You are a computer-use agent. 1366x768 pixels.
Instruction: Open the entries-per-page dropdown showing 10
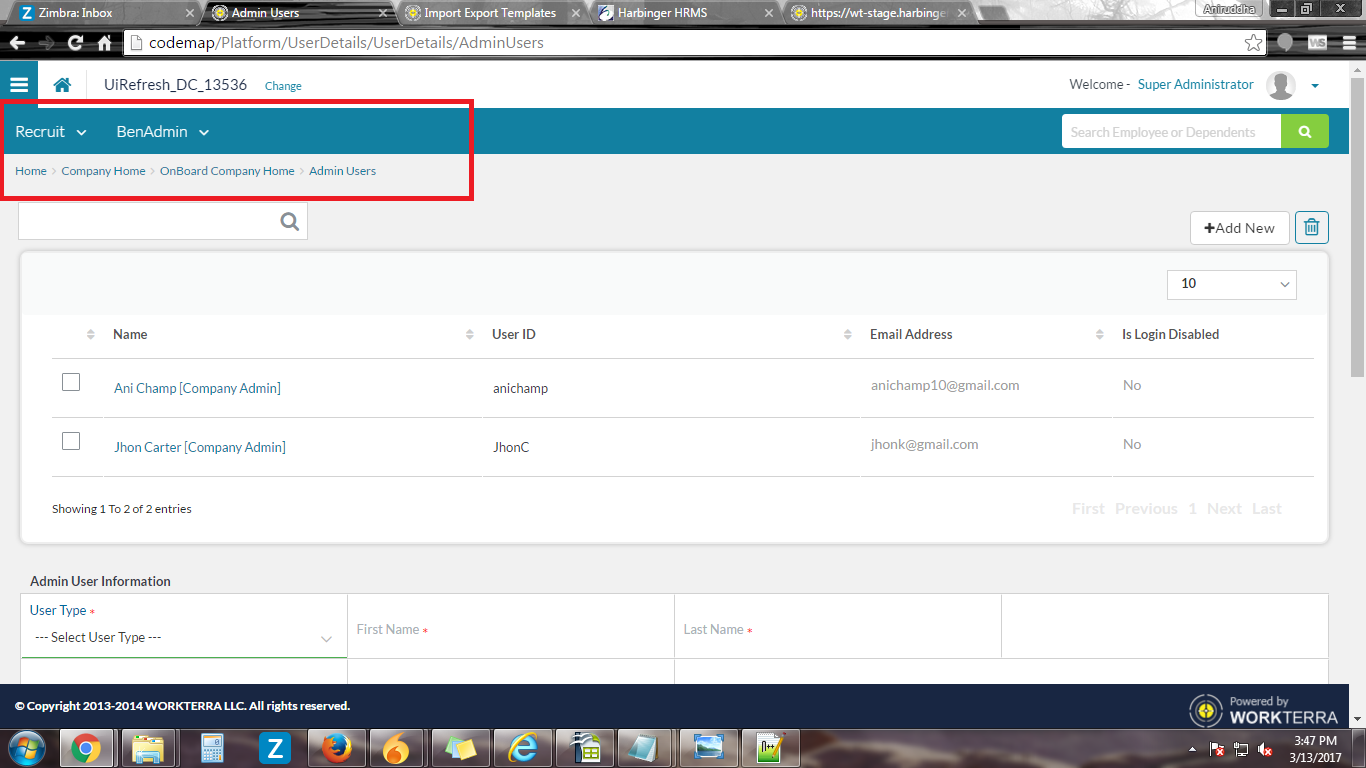coord(1231,284)
